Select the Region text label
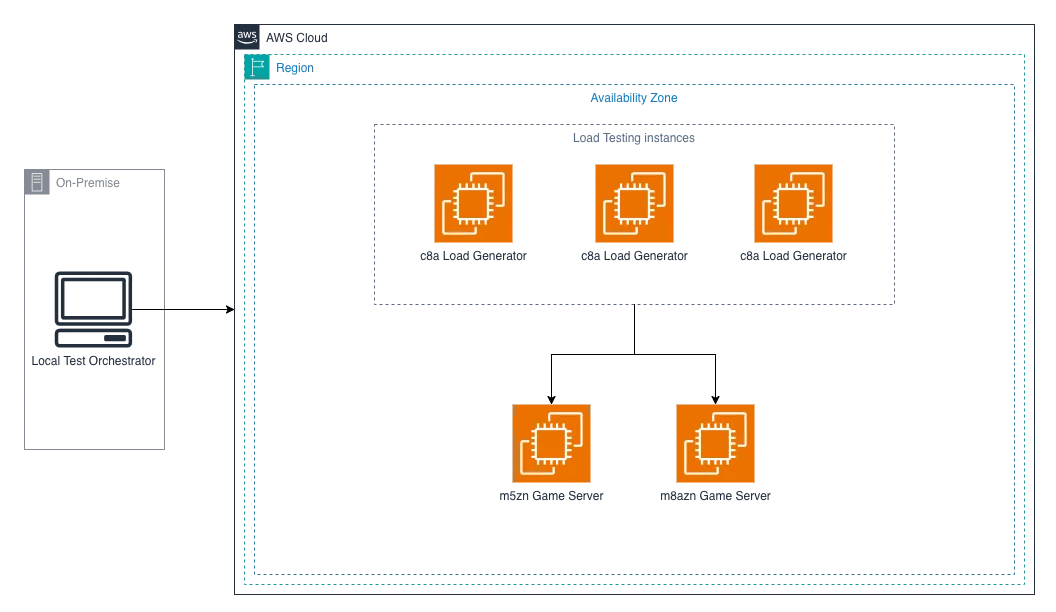 [x=295, y=68]
